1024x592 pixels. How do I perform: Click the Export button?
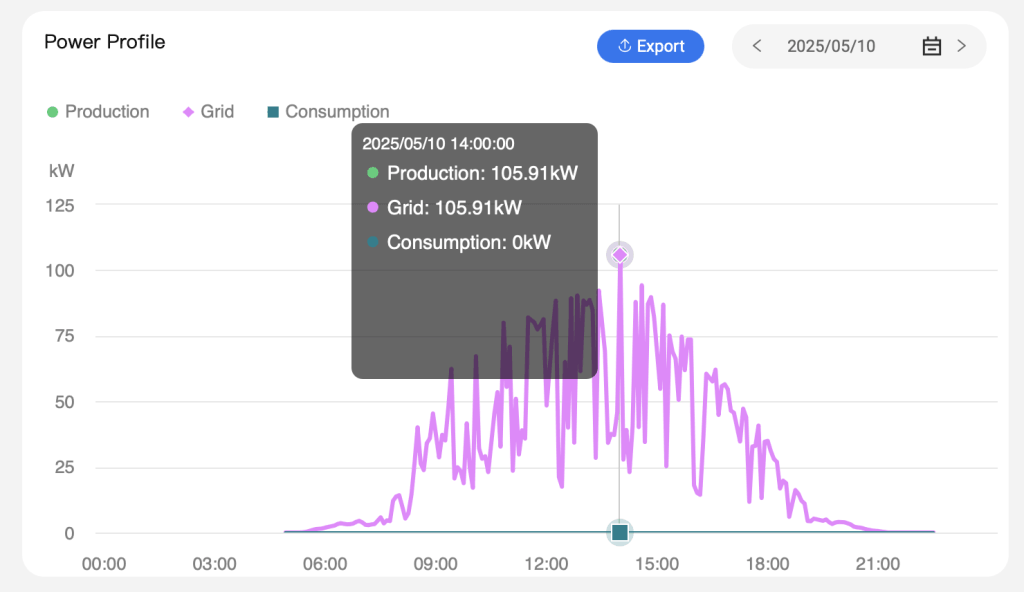[x=650, y=46]
